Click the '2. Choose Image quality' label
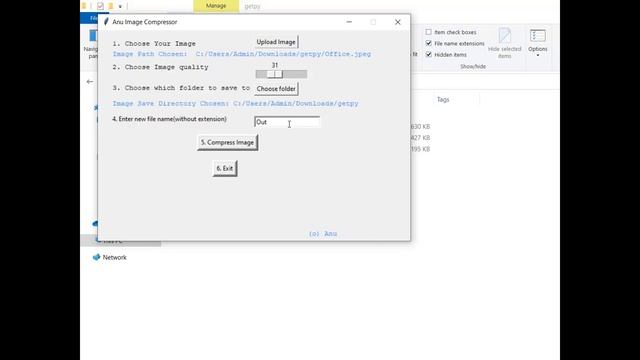This screenshot has width=640, height=360. [160, 67]
